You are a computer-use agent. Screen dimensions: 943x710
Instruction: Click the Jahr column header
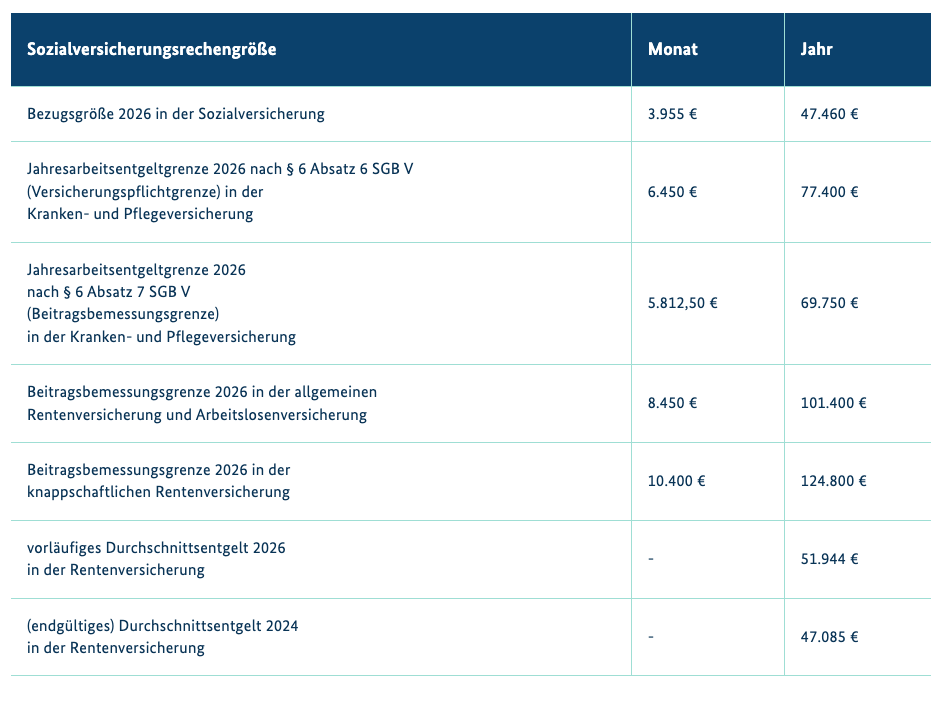pos(816,49)
